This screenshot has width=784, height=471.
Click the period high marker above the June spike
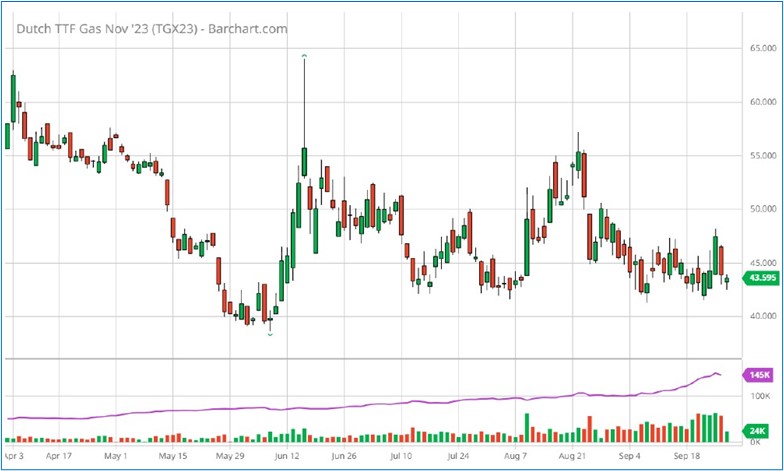coord(304,56)
